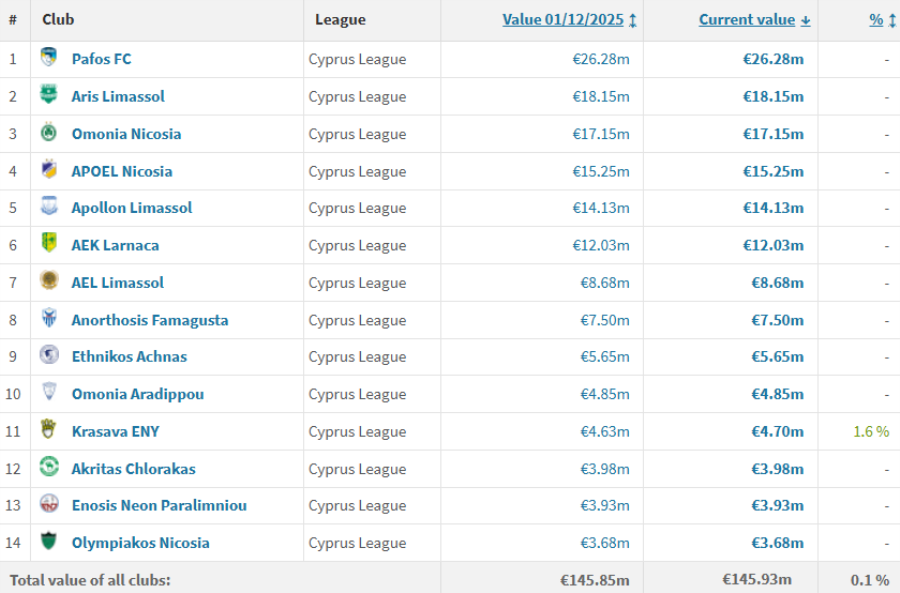Open the Ethnikos Achnas club link
Viewport: 900px width, 593px height.
coord(129,356)
